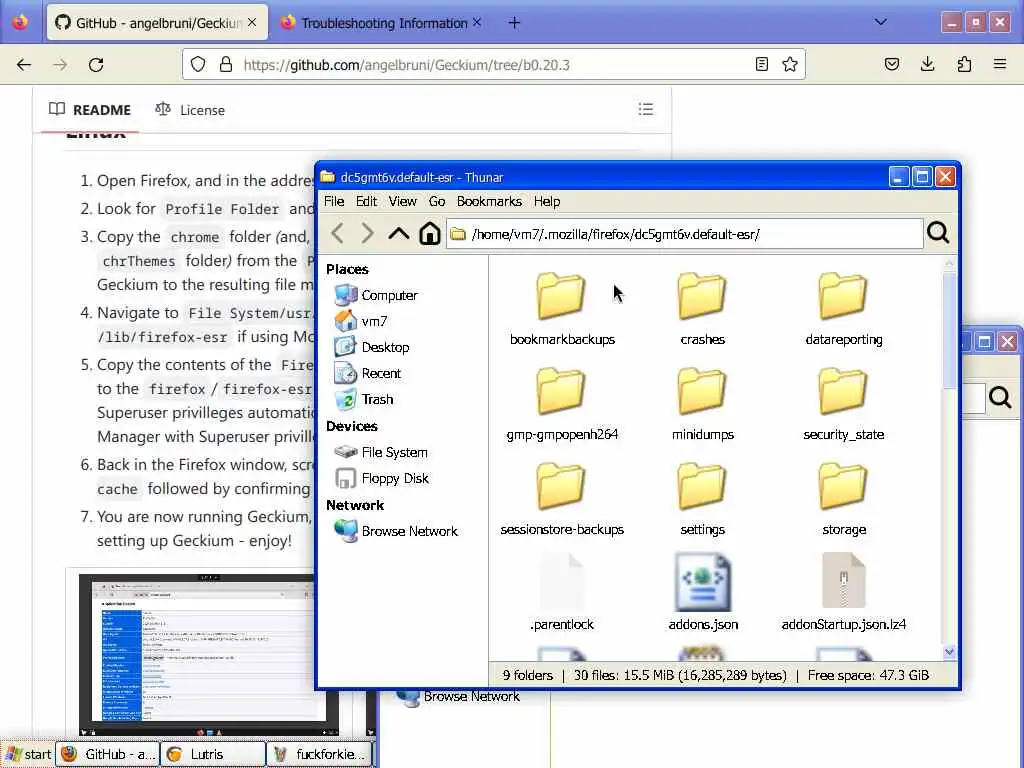The image size is (1024, 768).
Task: Open Thunar Bookmarks menu
Action: coord(489,201)
